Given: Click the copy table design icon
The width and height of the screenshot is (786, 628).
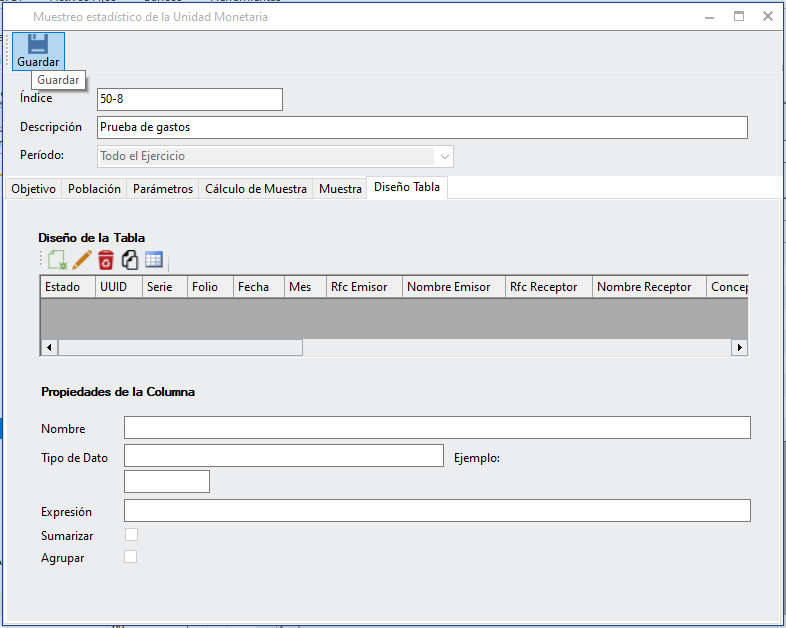Looking at the screenshot, I should coord(130,260).
